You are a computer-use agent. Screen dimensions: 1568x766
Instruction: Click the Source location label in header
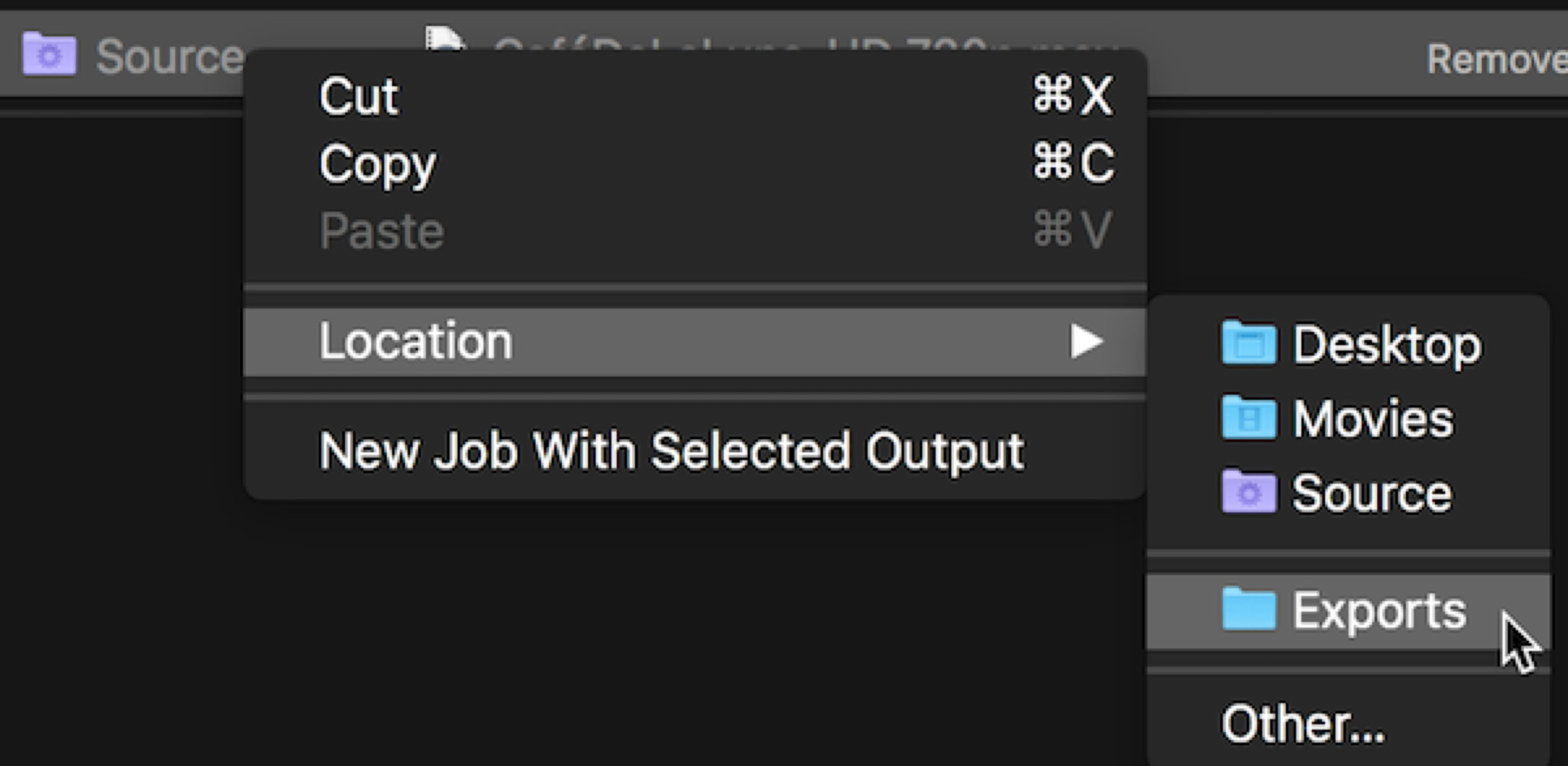coord(169,57)
